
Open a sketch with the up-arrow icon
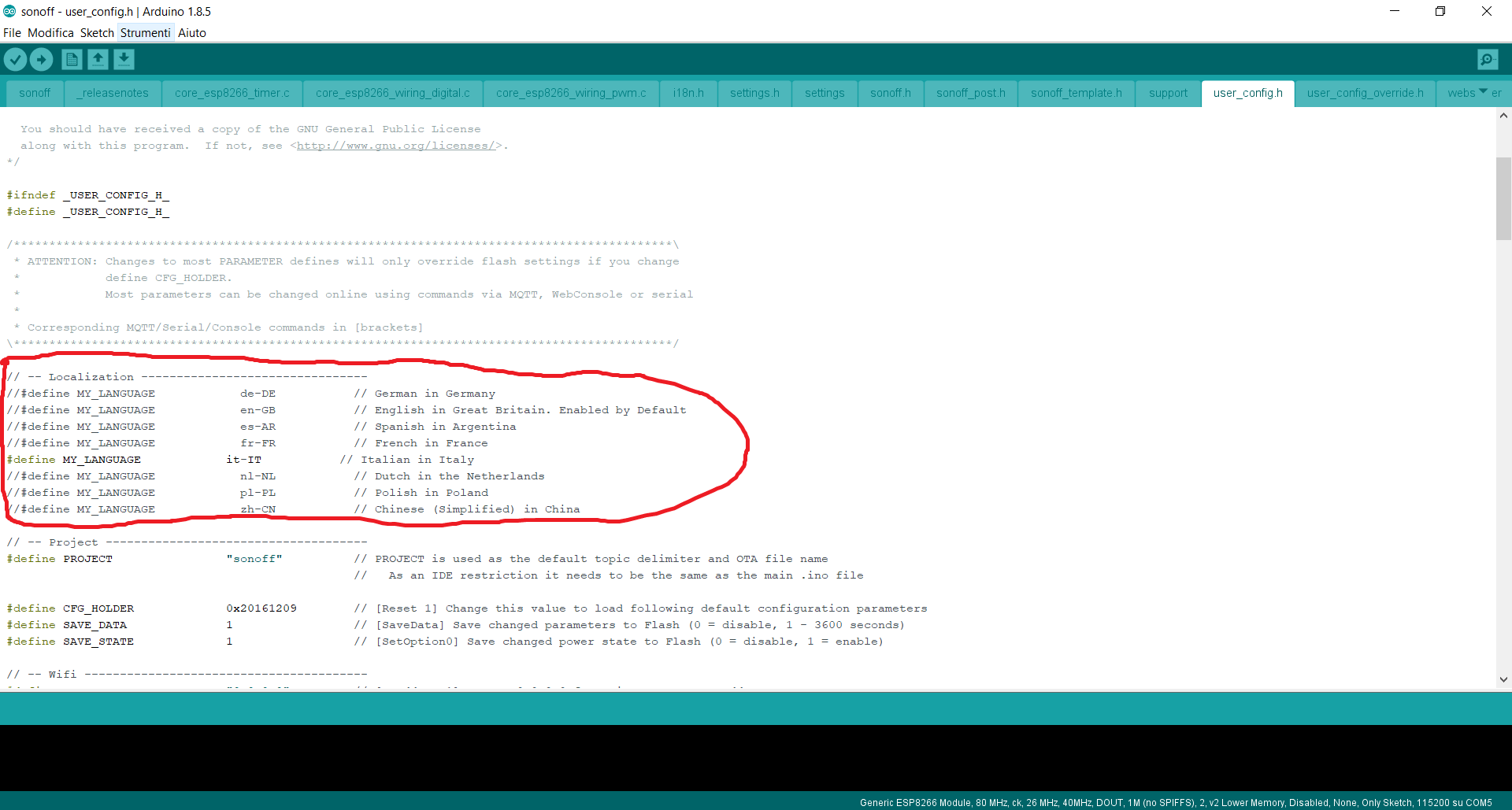coord(98,60)
